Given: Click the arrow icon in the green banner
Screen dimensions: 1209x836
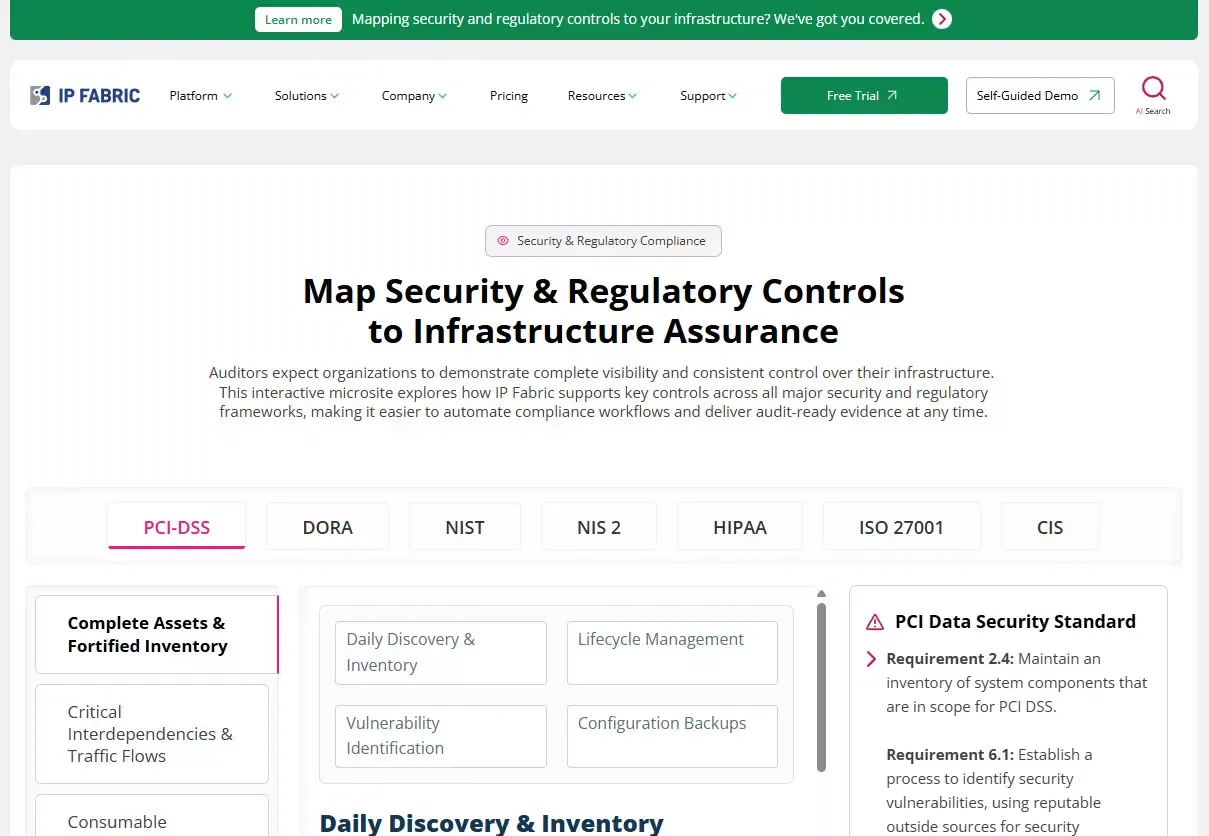Looking at the screenshot, I should click(941, 19).
